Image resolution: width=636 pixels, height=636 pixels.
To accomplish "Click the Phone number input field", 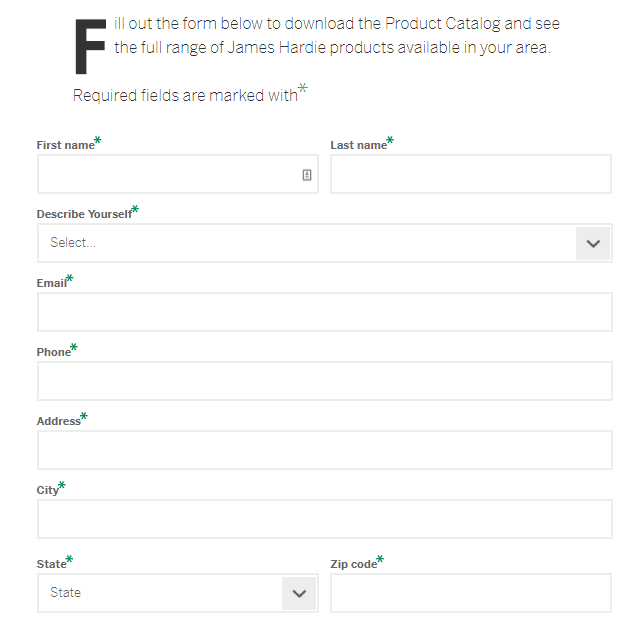I will coord(324,381).
